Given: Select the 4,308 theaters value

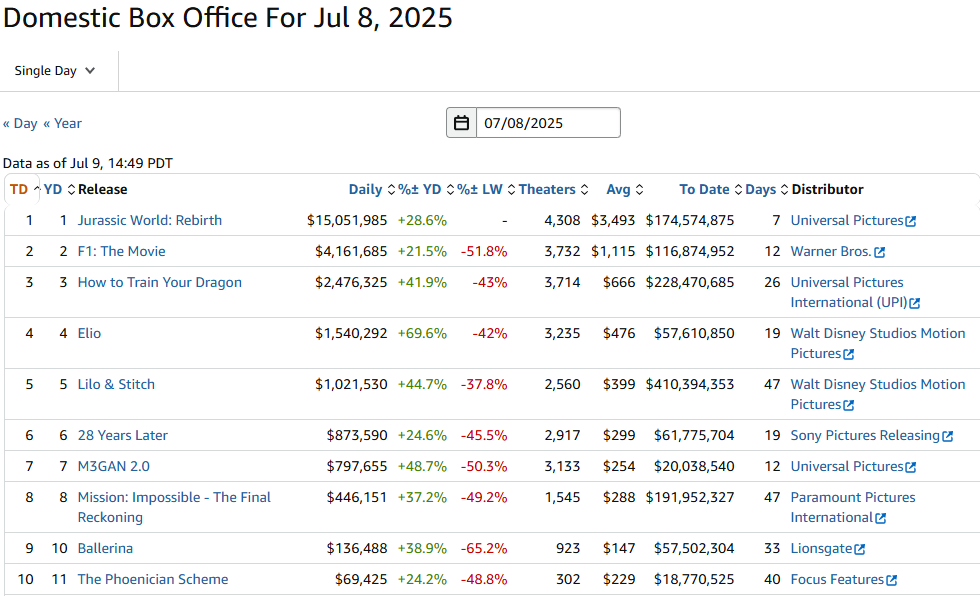Looking at the screenshot, I should coord(562,221).
